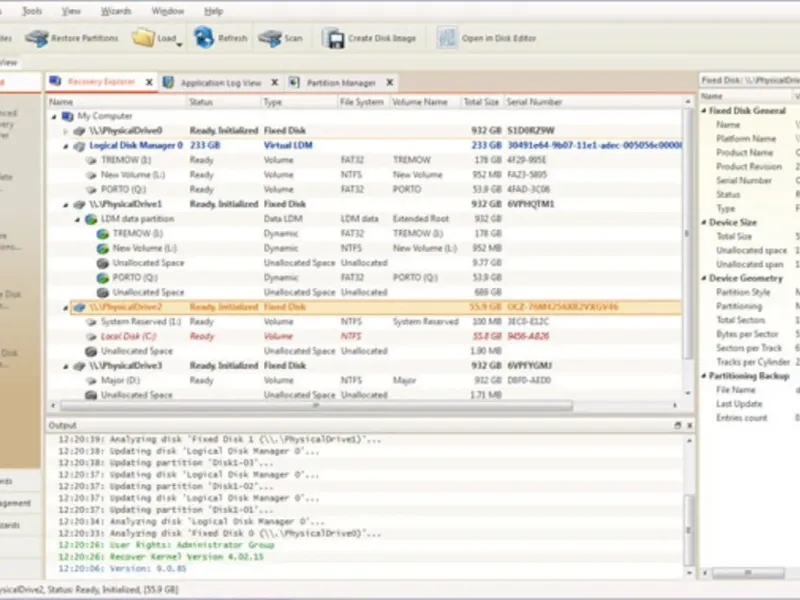Click the Refresh toolbar icon
Image resolution: width=800 pixels, height=600 pixels.
click(x=203, y=38)
